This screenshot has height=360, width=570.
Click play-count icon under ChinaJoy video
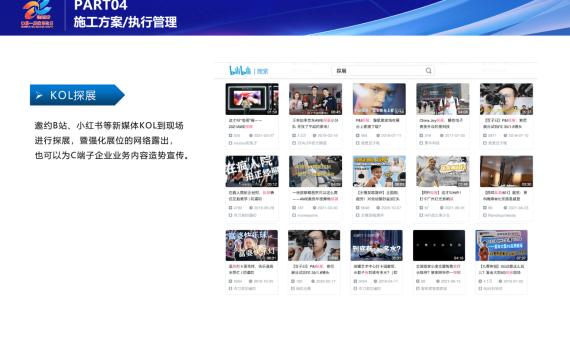[421, 135]
